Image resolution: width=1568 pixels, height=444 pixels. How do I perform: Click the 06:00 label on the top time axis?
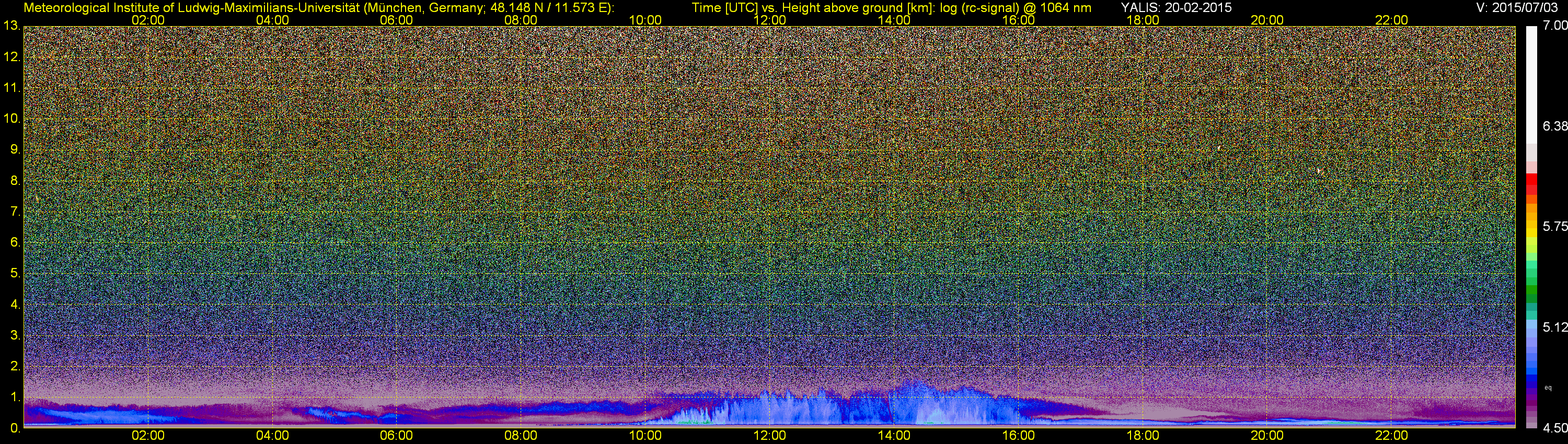point(396,20)
